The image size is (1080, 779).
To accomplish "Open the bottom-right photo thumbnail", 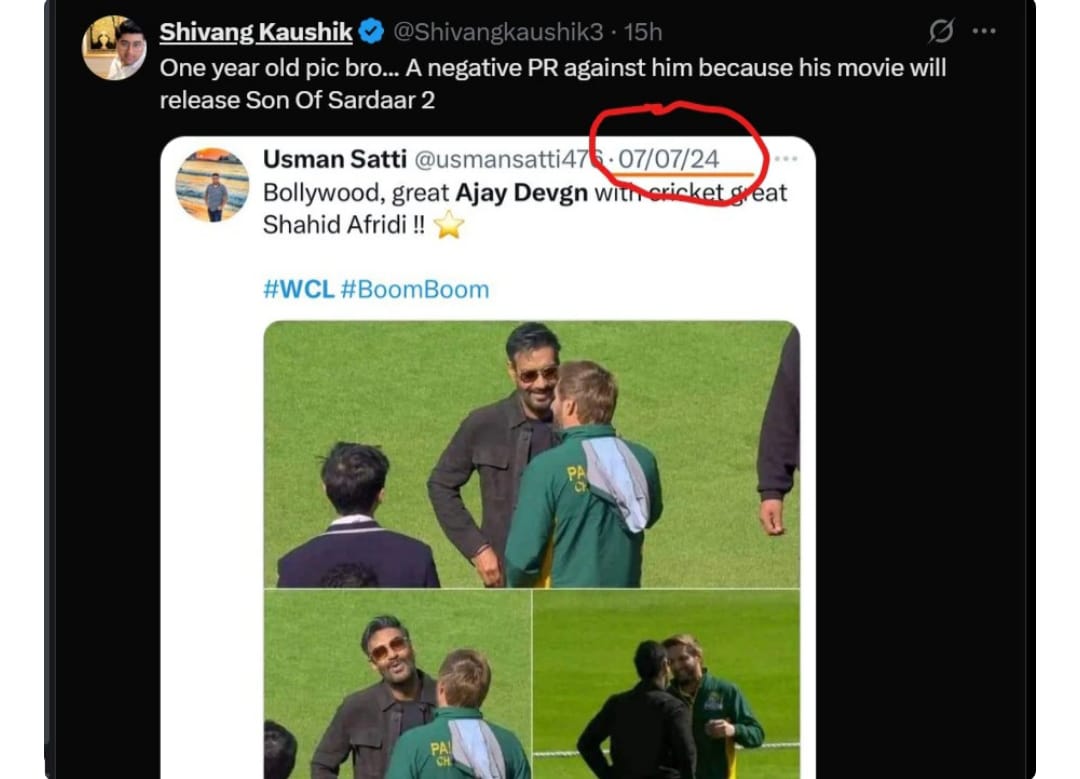I will (666, 684).
